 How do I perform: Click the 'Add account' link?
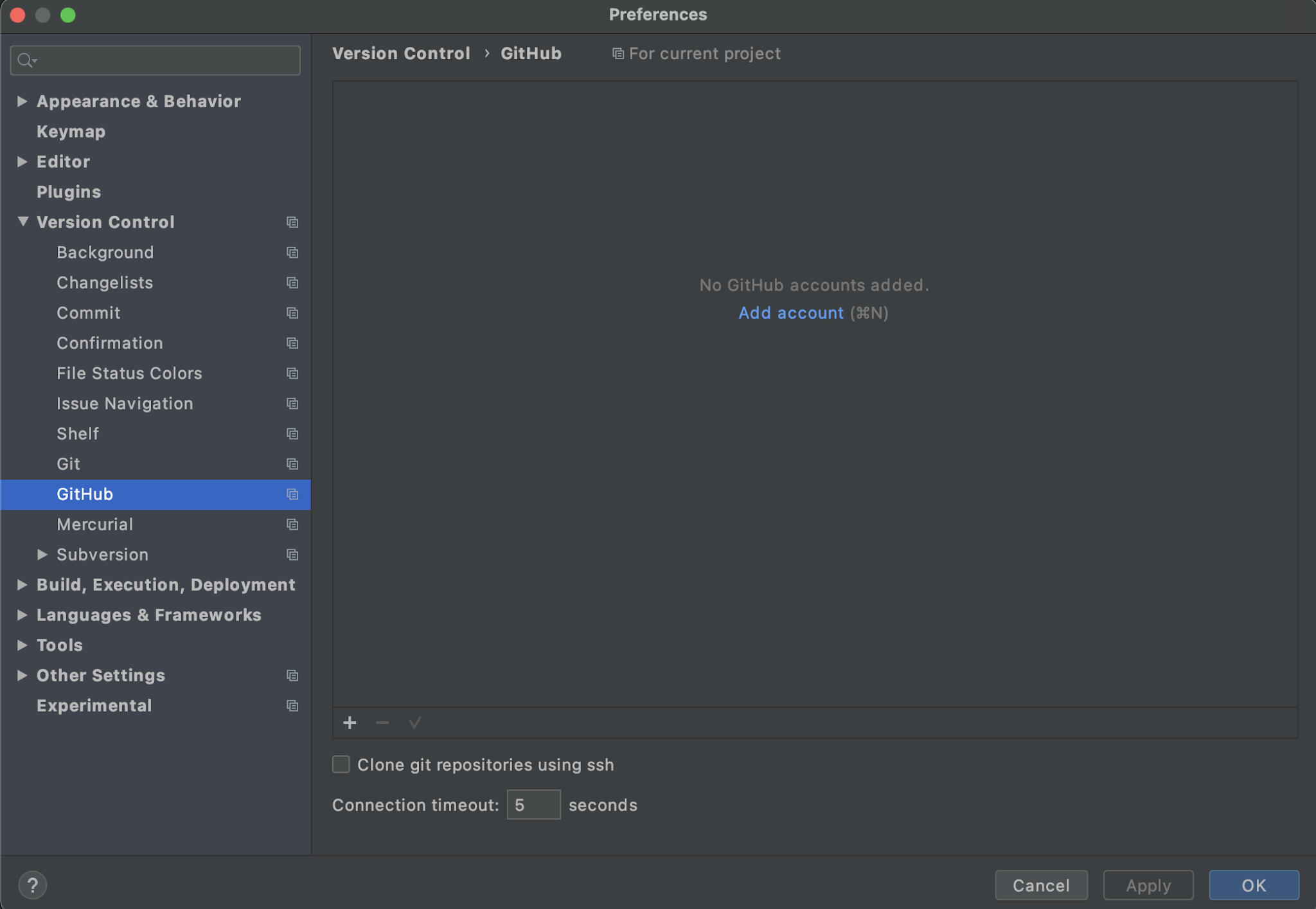click(x=790, y=313)
